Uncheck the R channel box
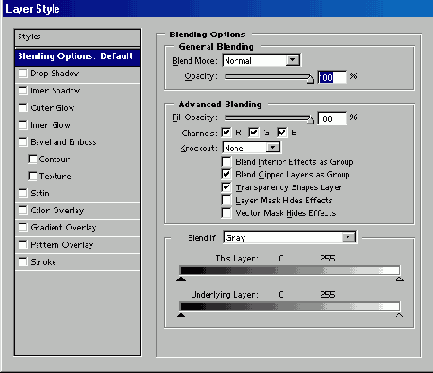 227,133
